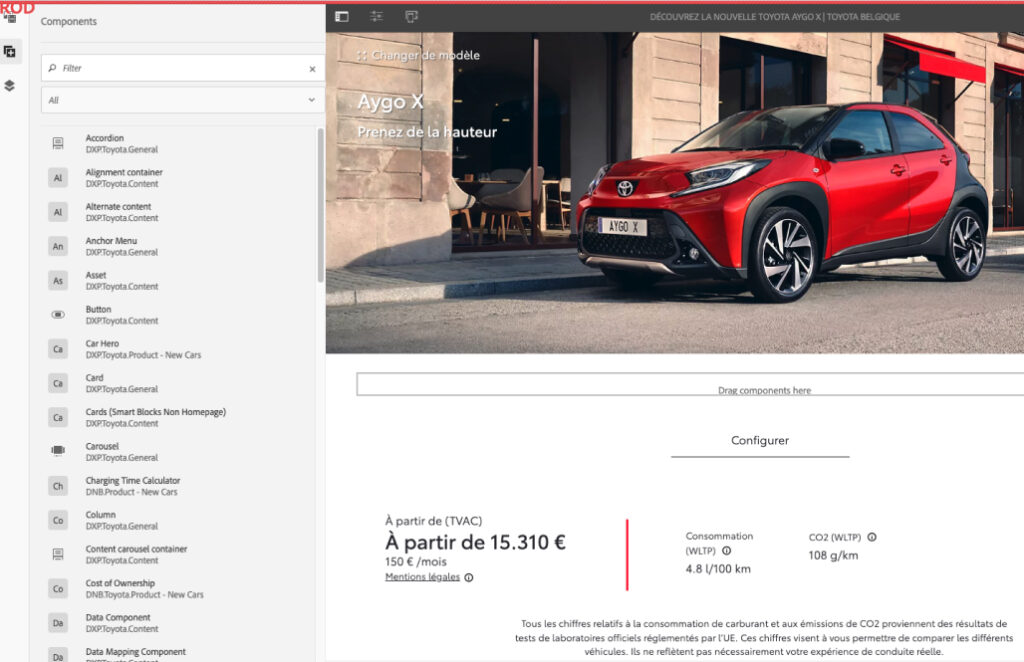This screenshot has height=662, width=1024.
Task: Click the Charging Time Calculator label
Action: [133, 481]
